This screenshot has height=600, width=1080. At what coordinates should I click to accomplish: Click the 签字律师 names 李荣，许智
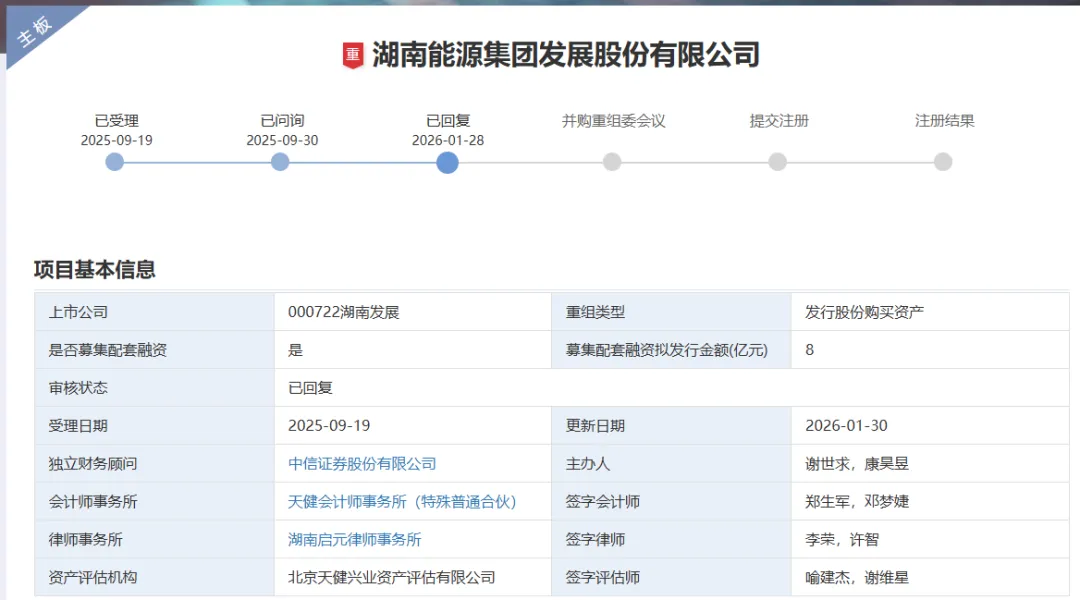(842, 539)
